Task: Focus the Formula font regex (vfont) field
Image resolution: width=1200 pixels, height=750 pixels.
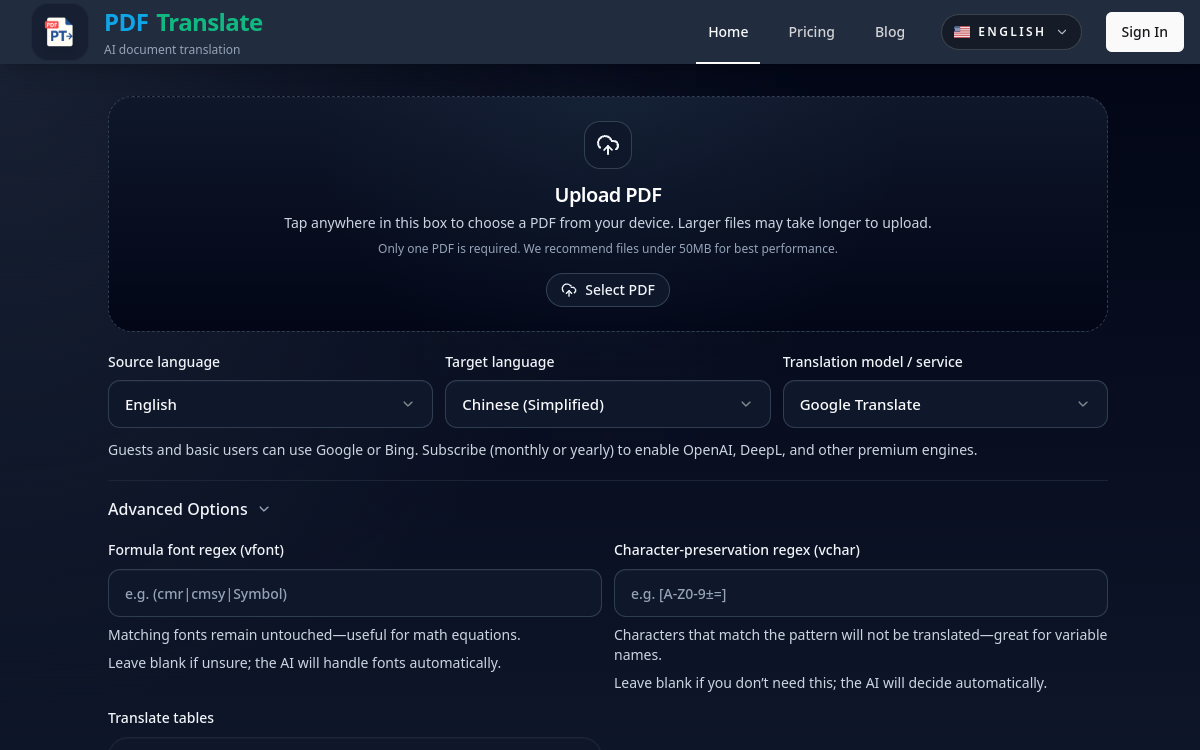Action: coord(355,593)
